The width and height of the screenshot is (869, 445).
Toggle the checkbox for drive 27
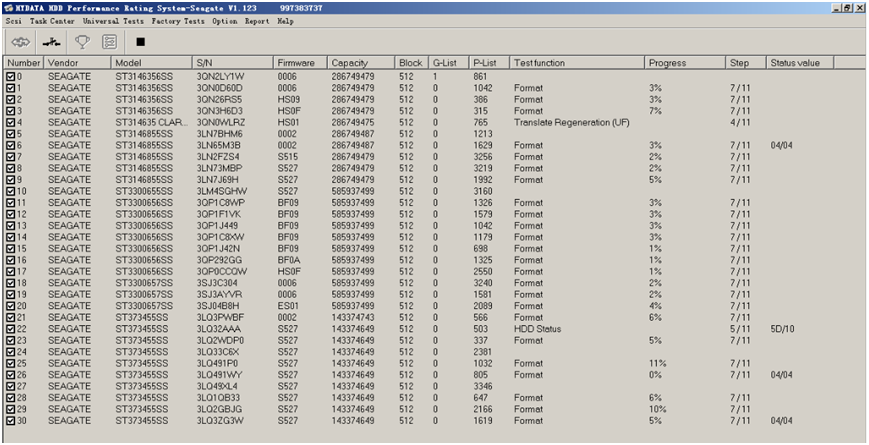click(x=11, y=386)
